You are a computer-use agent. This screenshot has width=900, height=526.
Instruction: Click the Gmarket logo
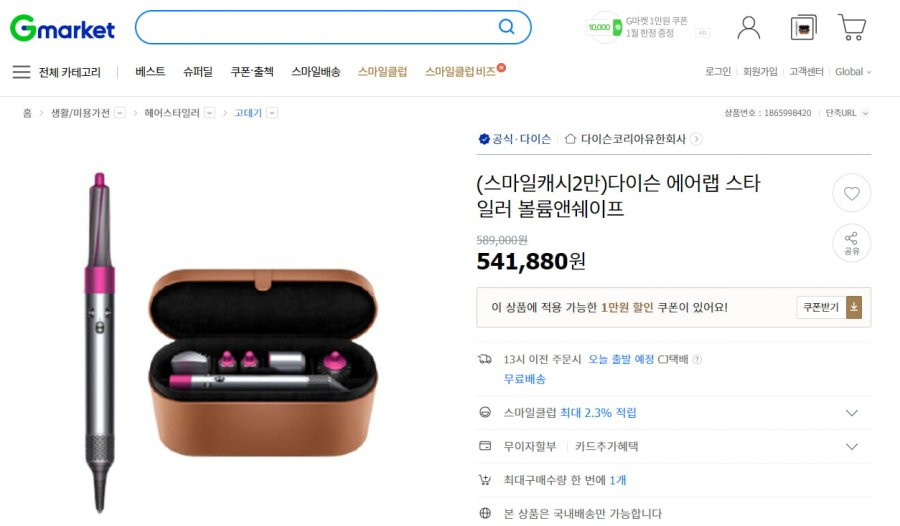click(62, 28)
